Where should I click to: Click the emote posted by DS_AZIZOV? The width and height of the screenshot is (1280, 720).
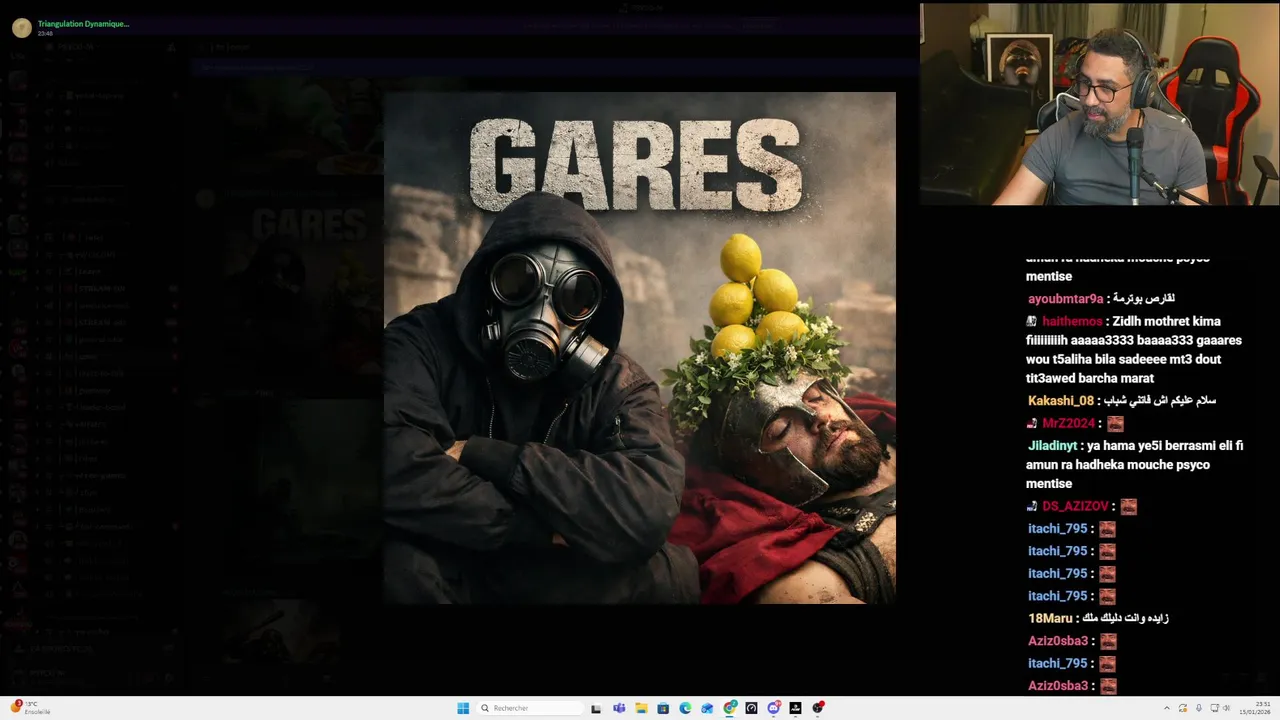coord(1128,507)
